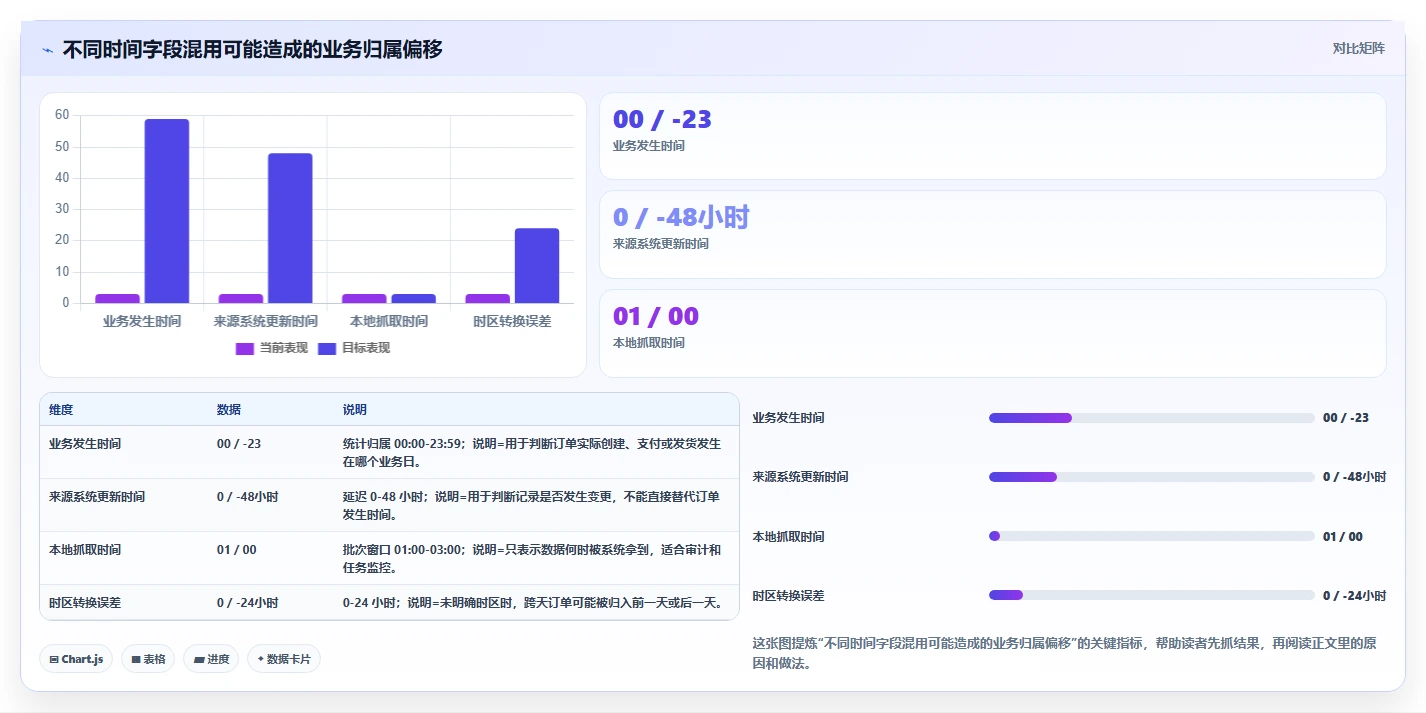
Task: Open the 对比矩阵 label in the header
Action: pyautogui.click(x=1358, y=48)
